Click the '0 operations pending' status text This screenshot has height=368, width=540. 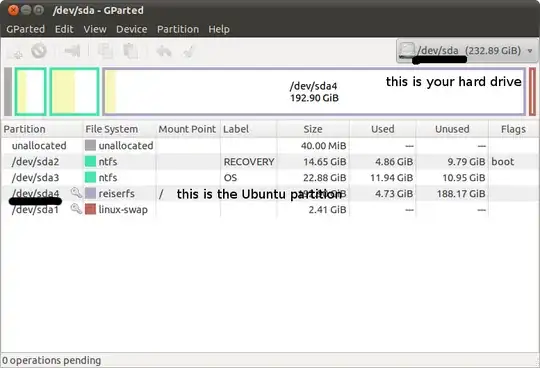point(52,360)
